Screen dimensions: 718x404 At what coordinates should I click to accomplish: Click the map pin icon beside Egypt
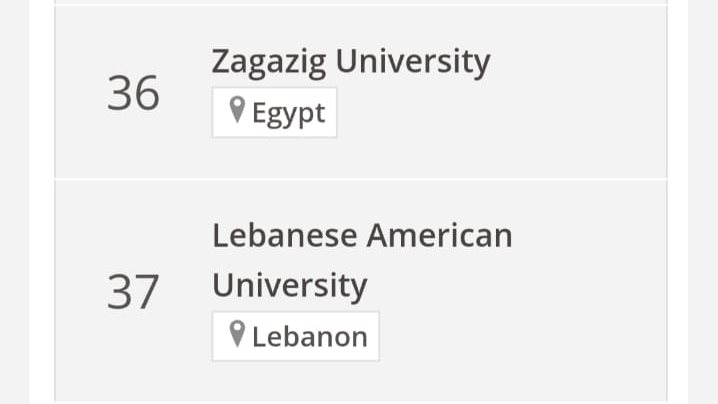(x=237, y=111)
